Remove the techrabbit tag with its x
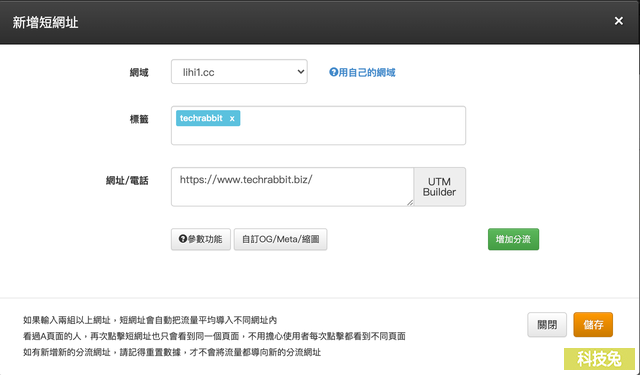 click(232, 119)
